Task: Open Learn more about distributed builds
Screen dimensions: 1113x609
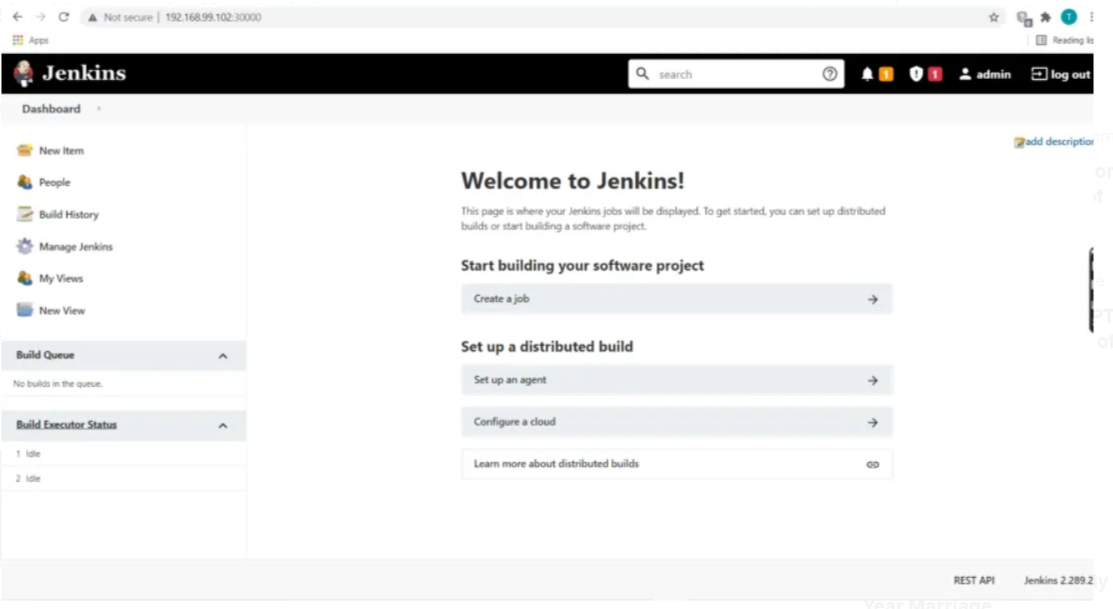Action: coord(676,463)
